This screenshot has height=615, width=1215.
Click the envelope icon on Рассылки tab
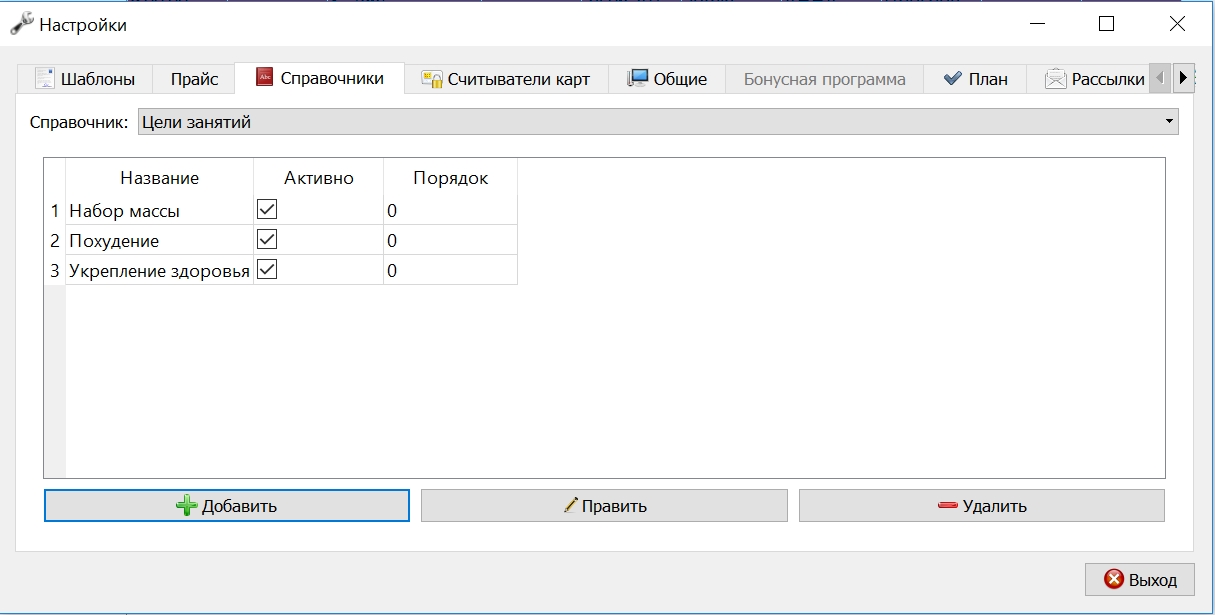click(x=1056, y=78)
